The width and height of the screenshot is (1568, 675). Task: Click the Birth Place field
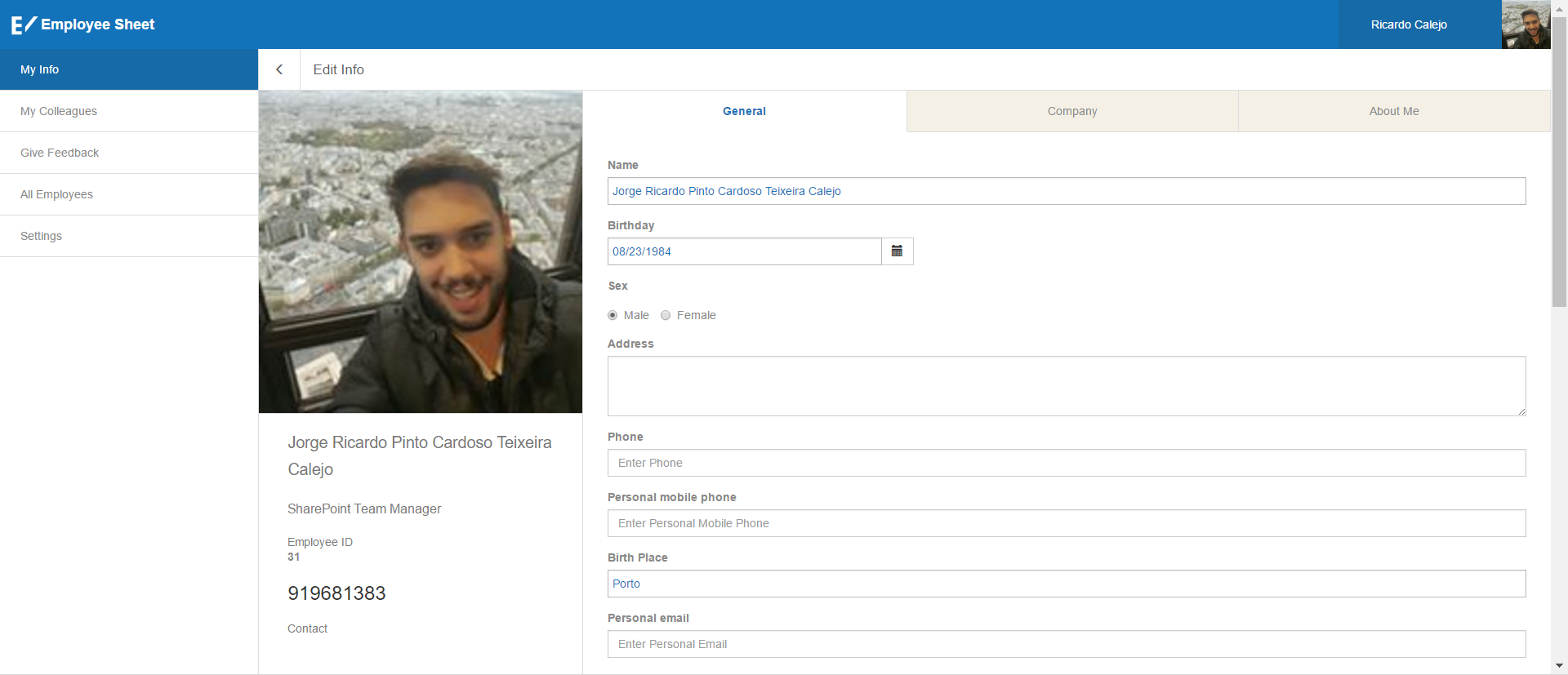pyautogui.click(x=1067, y=584)
